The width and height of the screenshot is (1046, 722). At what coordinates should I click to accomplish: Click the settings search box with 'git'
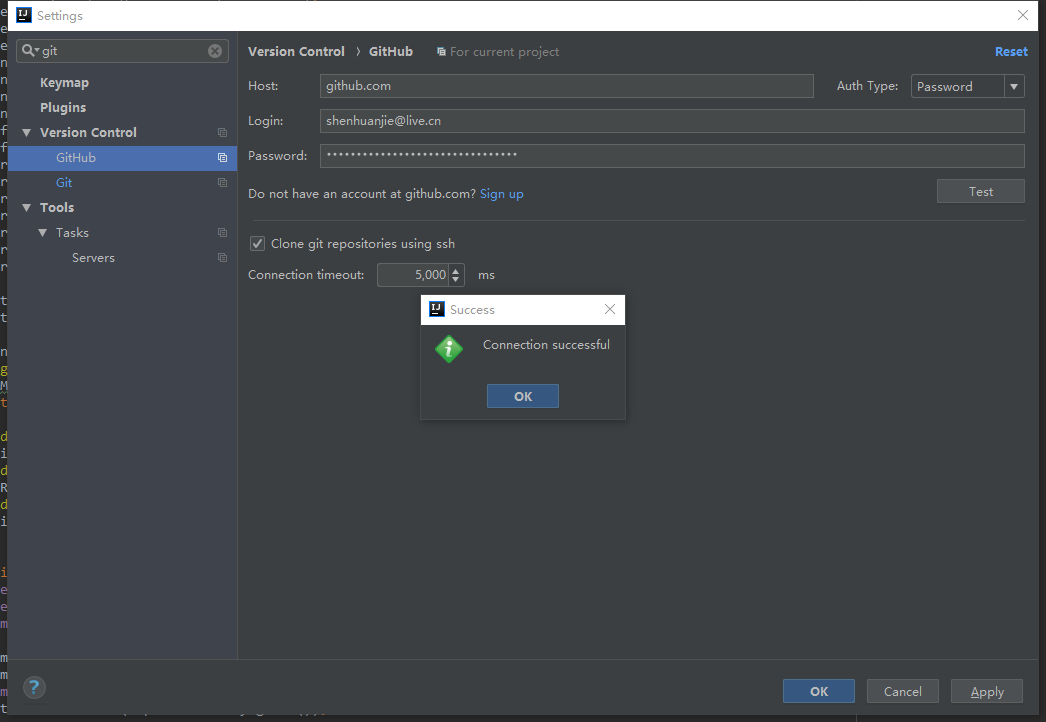tap(123, 51)
